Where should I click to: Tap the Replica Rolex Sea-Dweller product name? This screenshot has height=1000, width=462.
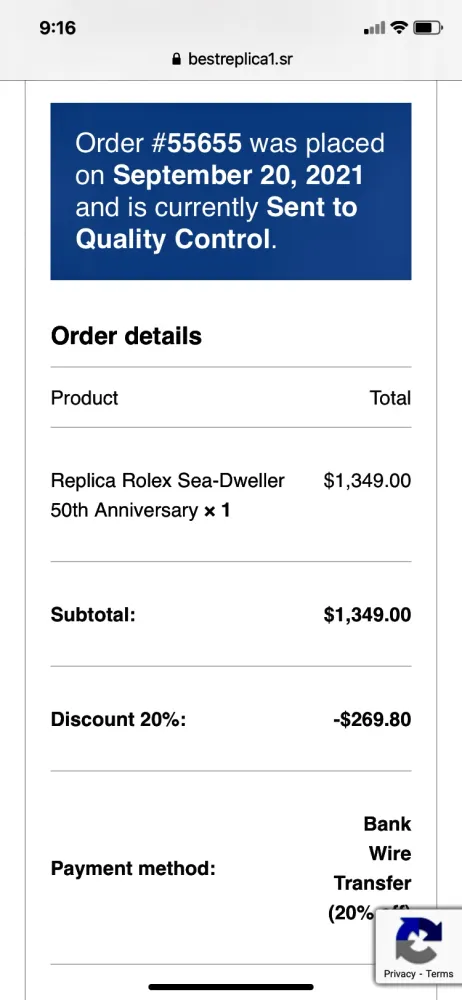click(167, 495)
